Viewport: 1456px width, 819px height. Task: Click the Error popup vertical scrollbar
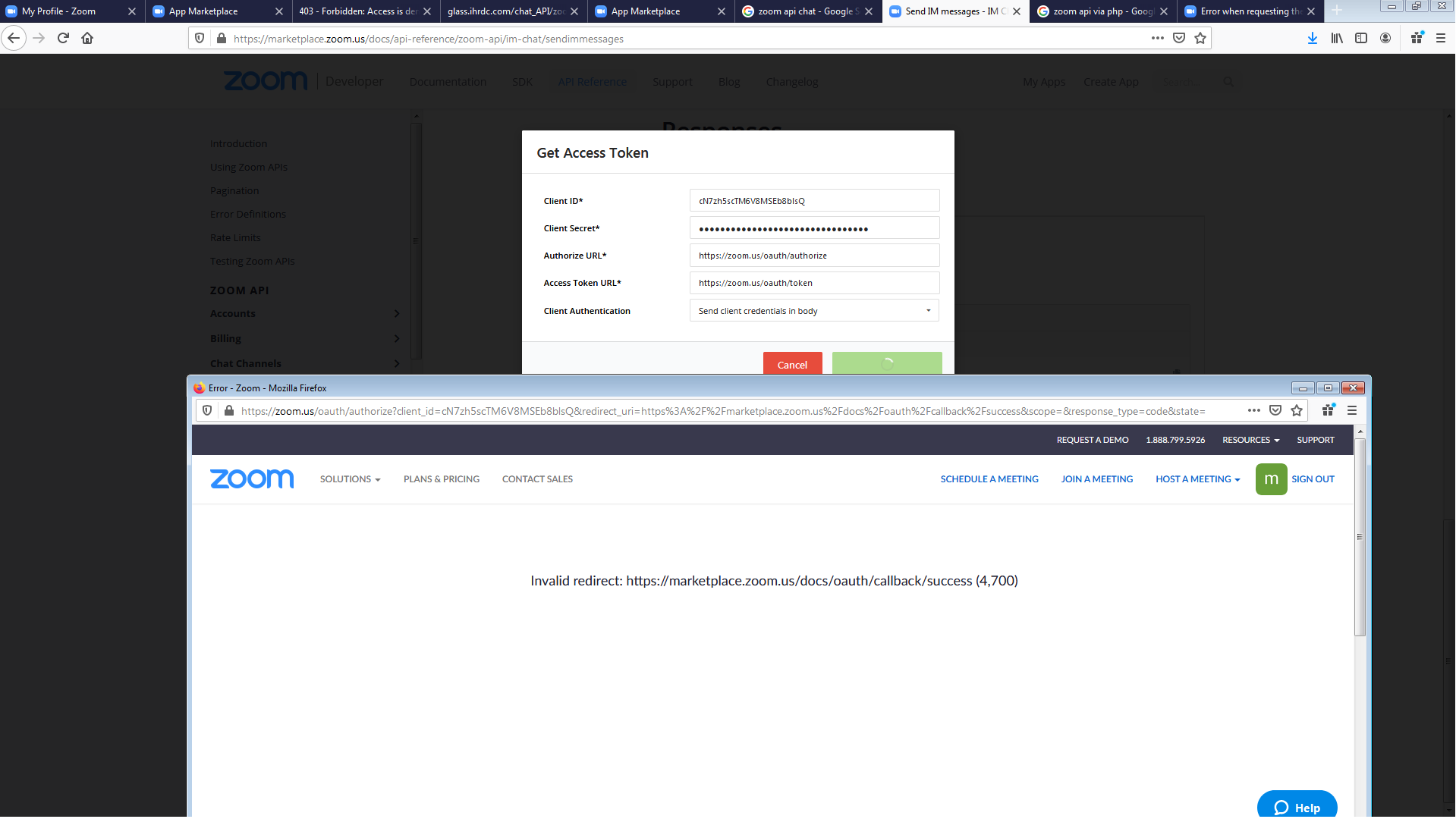pyautogui.click(x=1360, y=538)
